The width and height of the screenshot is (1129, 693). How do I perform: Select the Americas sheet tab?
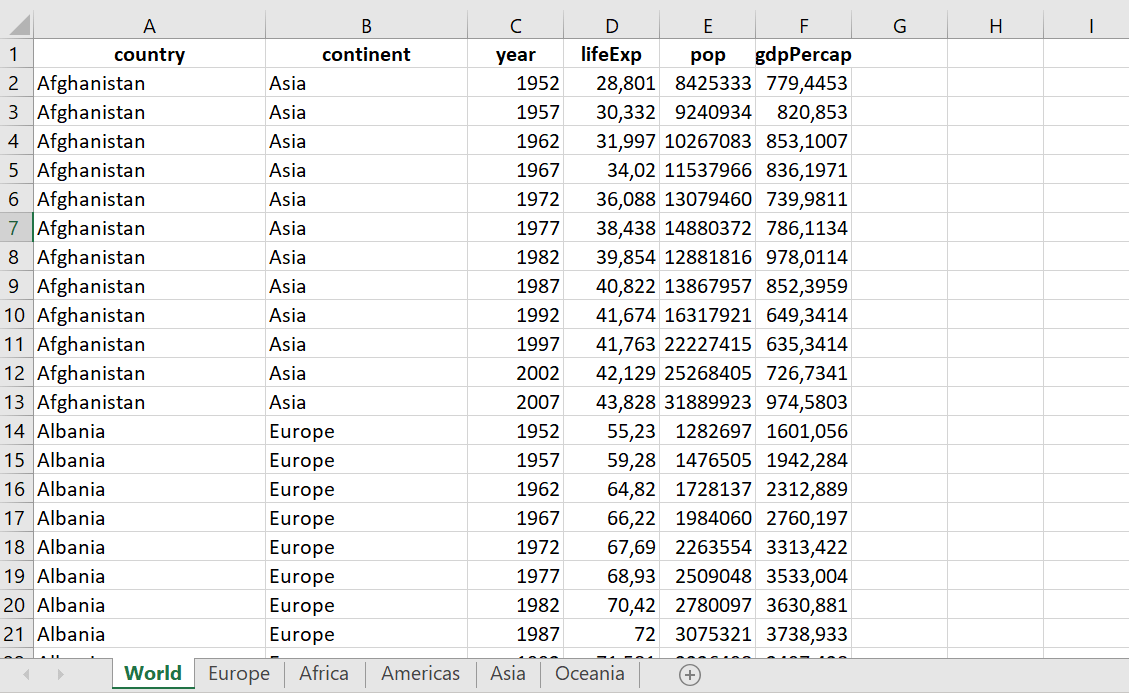pos(419,674)
